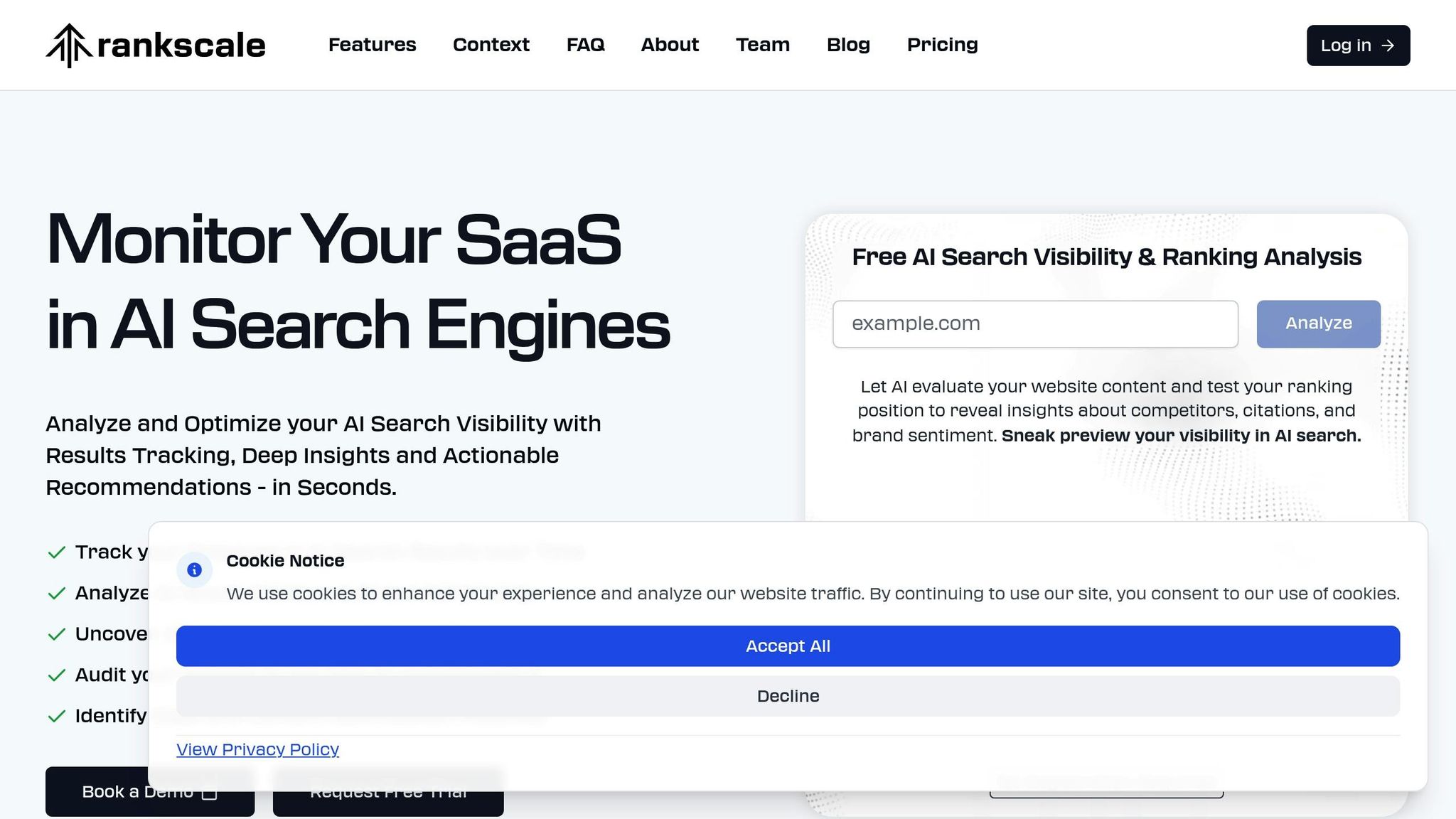Open the Pricing page link
The height and width of the screenshot is (819, 1456).
(942, 45)
